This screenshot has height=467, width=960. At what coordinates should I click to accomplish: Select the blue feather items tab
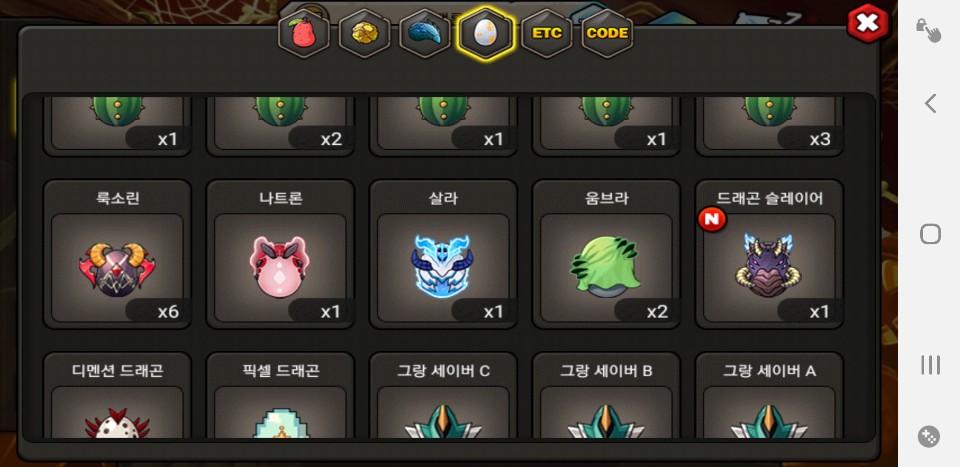click(425, 33)
